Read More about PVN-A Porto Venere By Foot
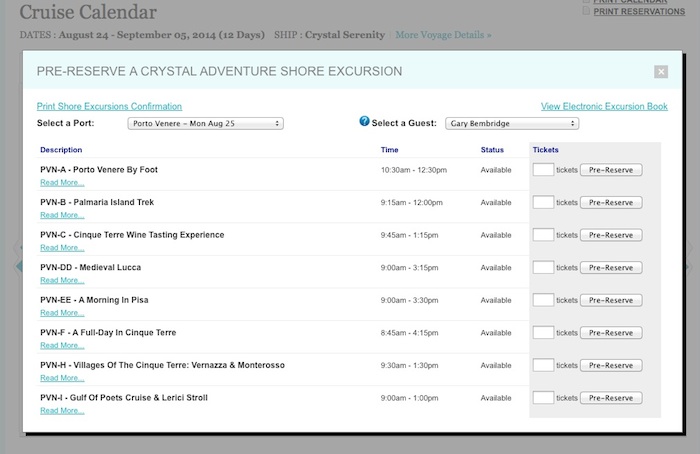This screenshot has height=454, width=700. pyautogui.click(x=62, y=183)
